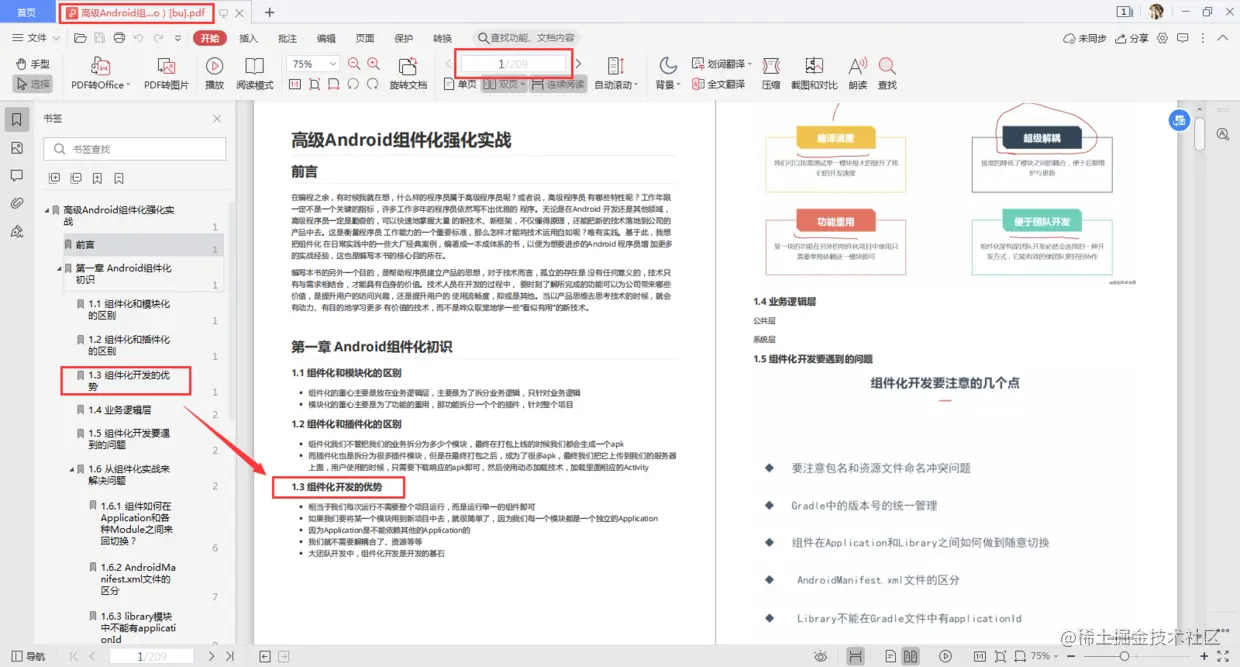Toggle 双页 two-page view
Image resolution: width=1240 pixels, height=667 pixels.
(x=503, y=84)
